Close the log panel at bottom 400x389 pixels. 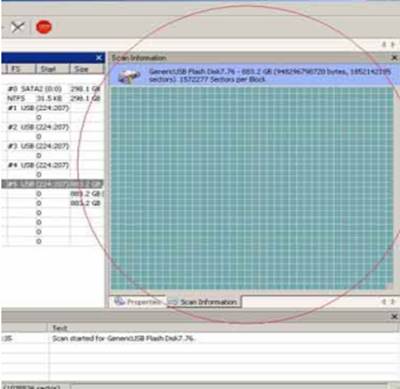point(394,316)
